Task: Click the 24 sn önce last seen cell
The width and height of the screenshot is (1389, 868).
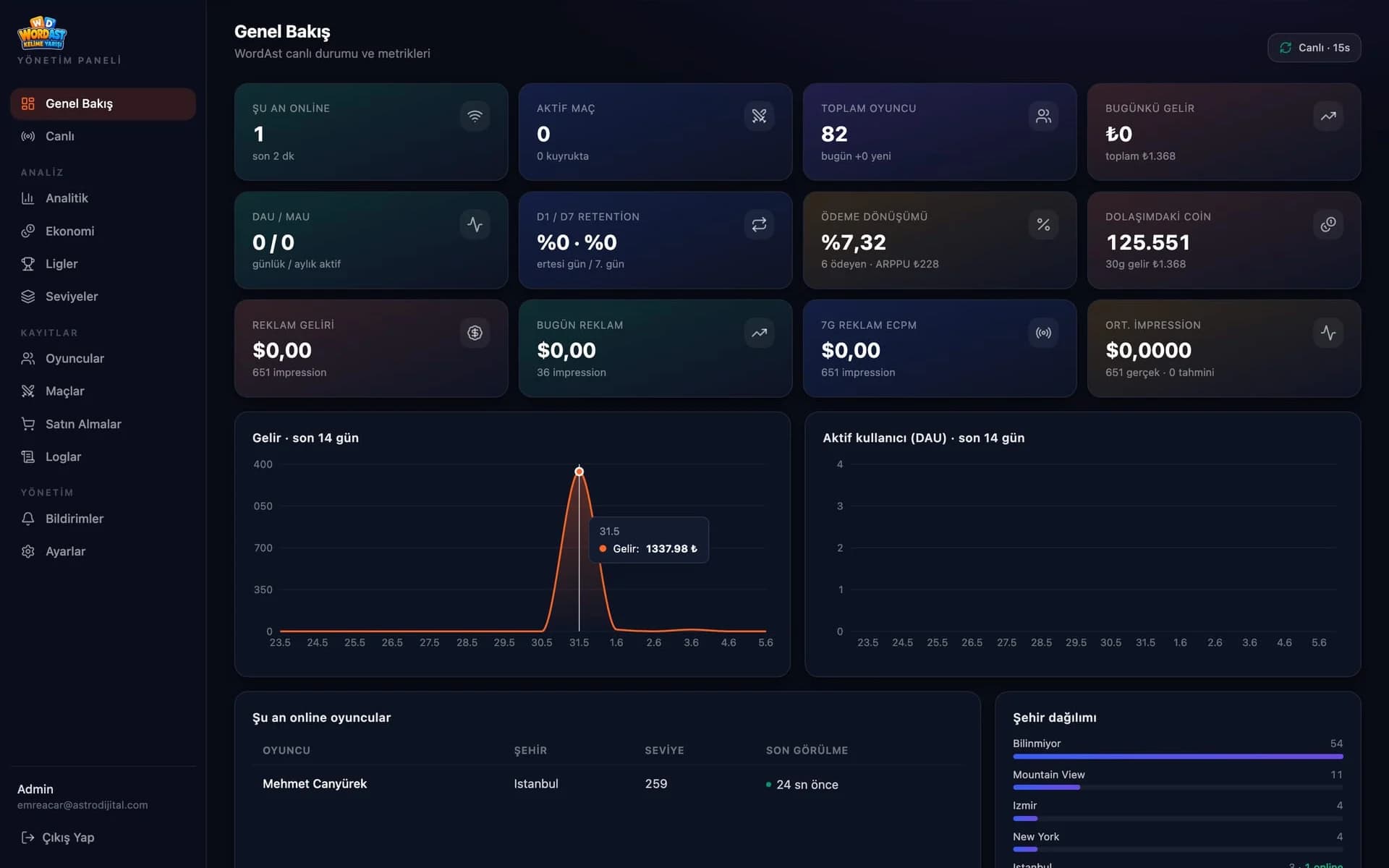Action: 802,785
